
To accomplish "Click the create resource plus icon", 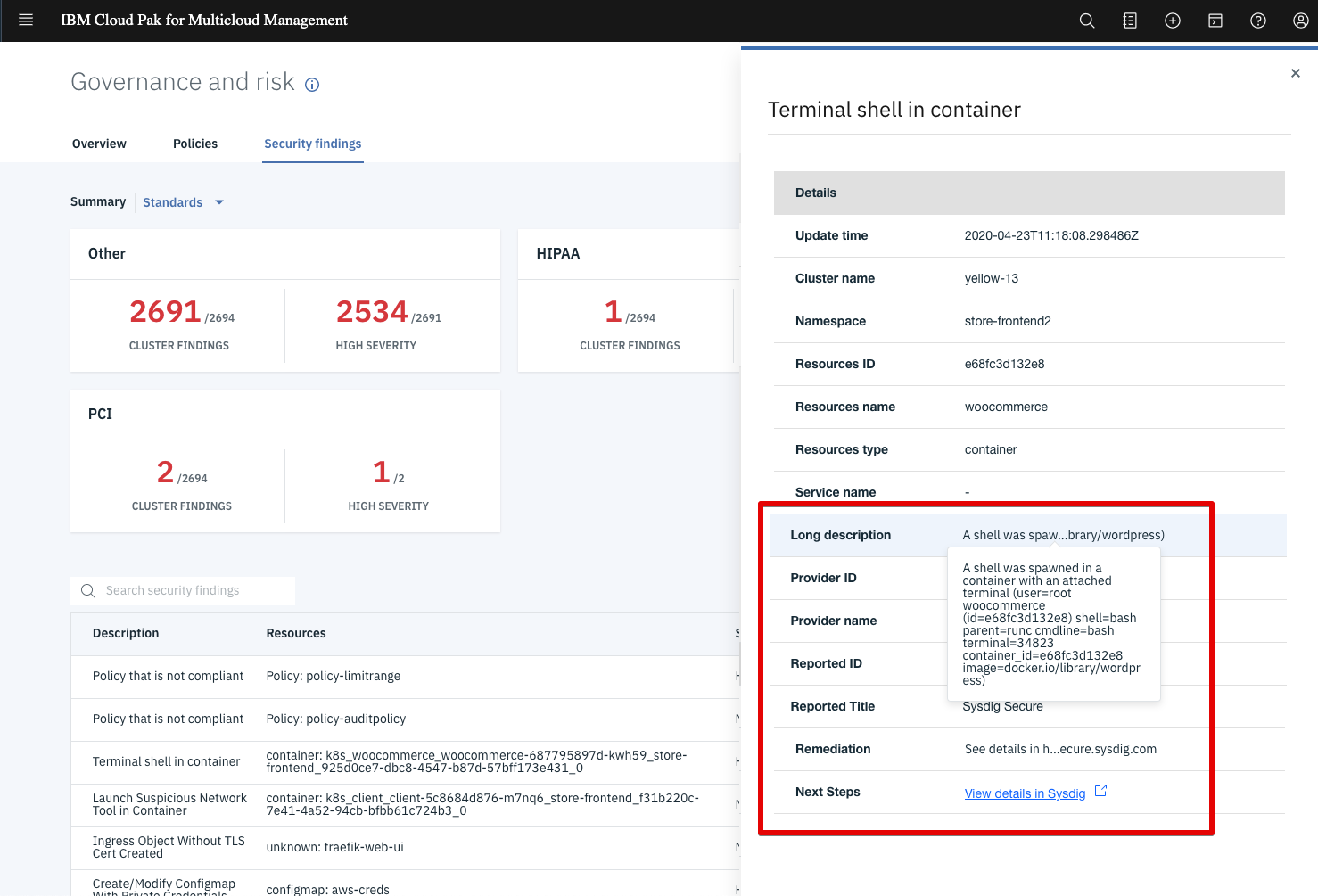I will [x=1173, y=21].
